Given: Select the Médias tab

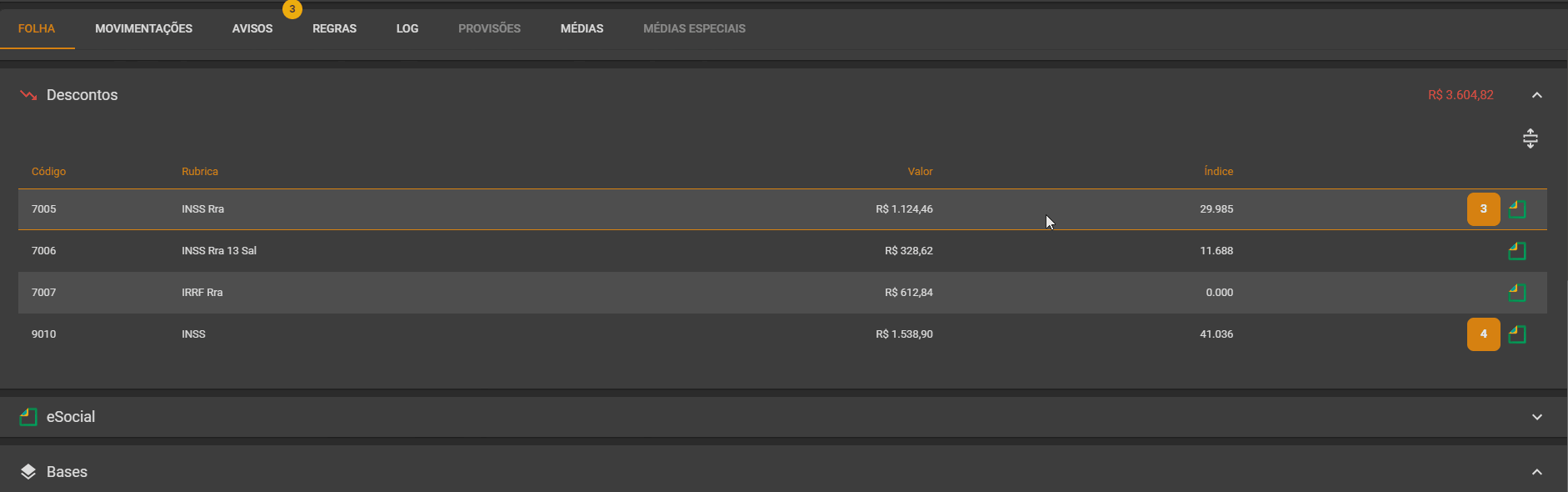Looking at the screenshot, I should [x=582, y=28].
